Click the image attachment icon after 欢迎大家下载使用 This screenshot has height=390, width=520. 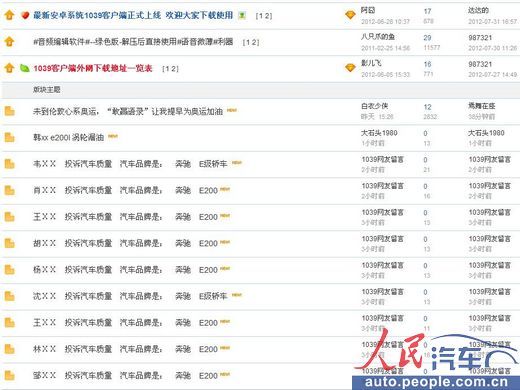click(x=242, y=15)
